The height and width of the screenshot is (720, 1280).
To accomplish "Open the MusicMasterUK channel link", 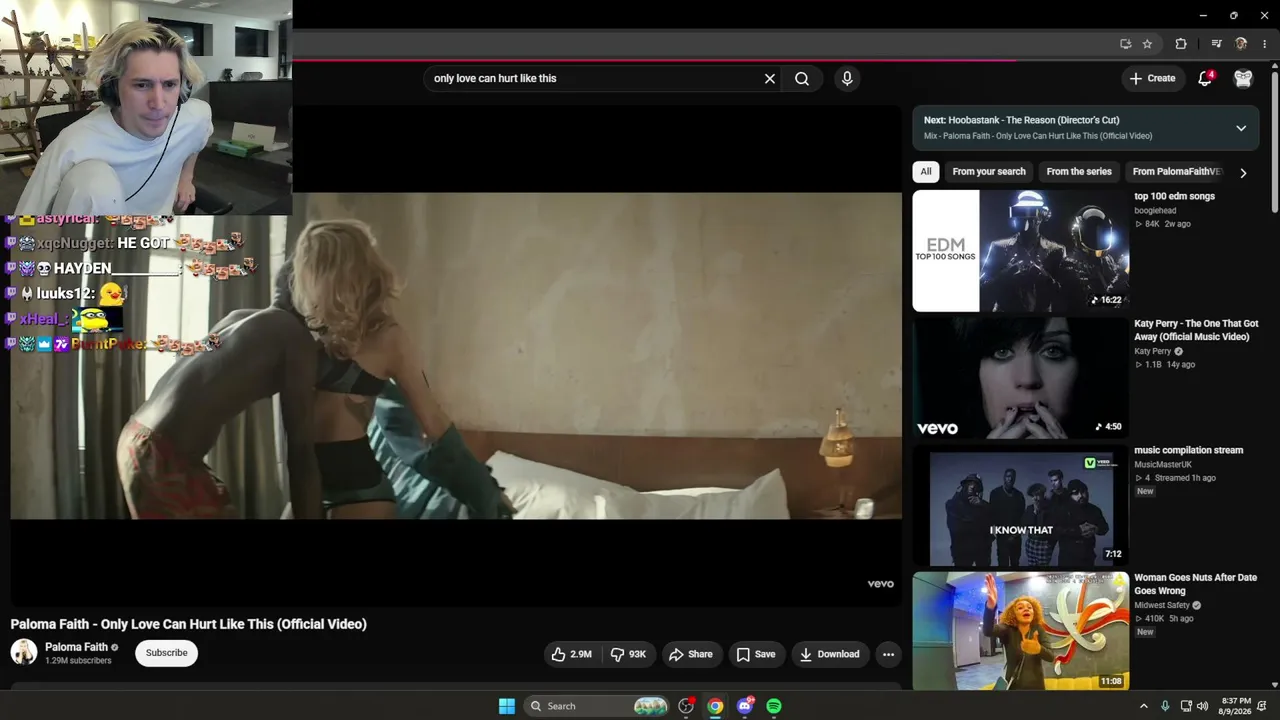I will [1163, 465].
